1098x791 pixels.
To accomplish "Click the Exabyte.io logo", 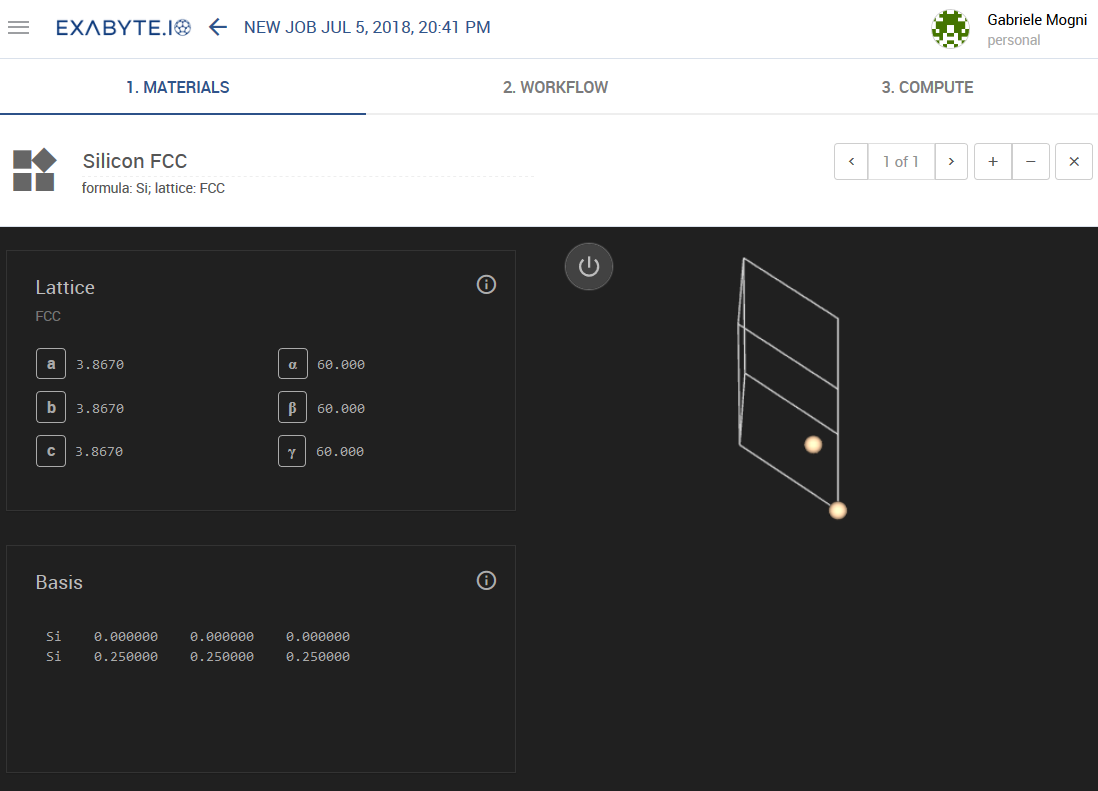I will pos(122,26).
